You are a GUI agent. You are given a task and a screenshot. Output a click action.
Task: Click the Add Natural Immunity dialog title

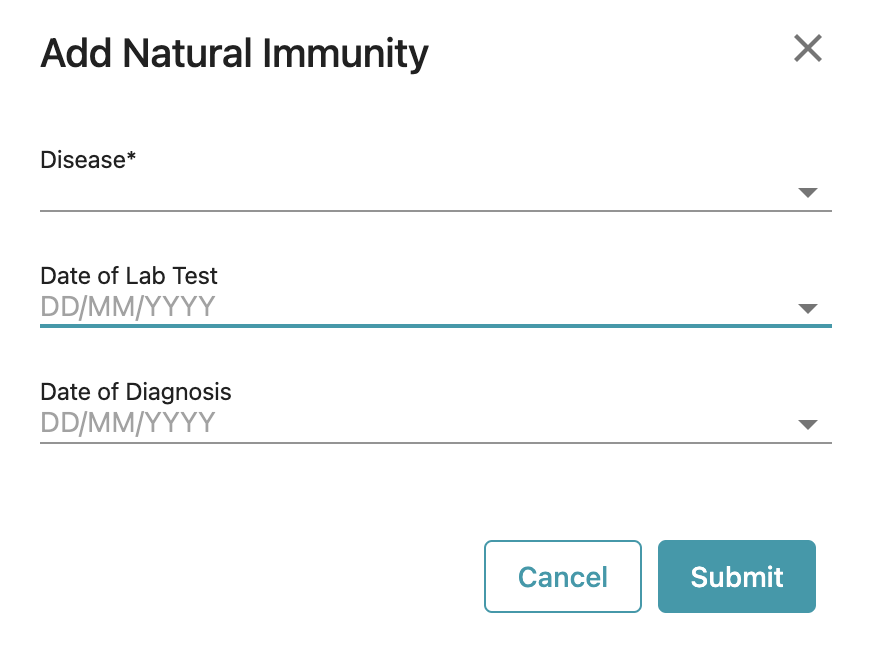pyautogui.click(x=234, y=53)
